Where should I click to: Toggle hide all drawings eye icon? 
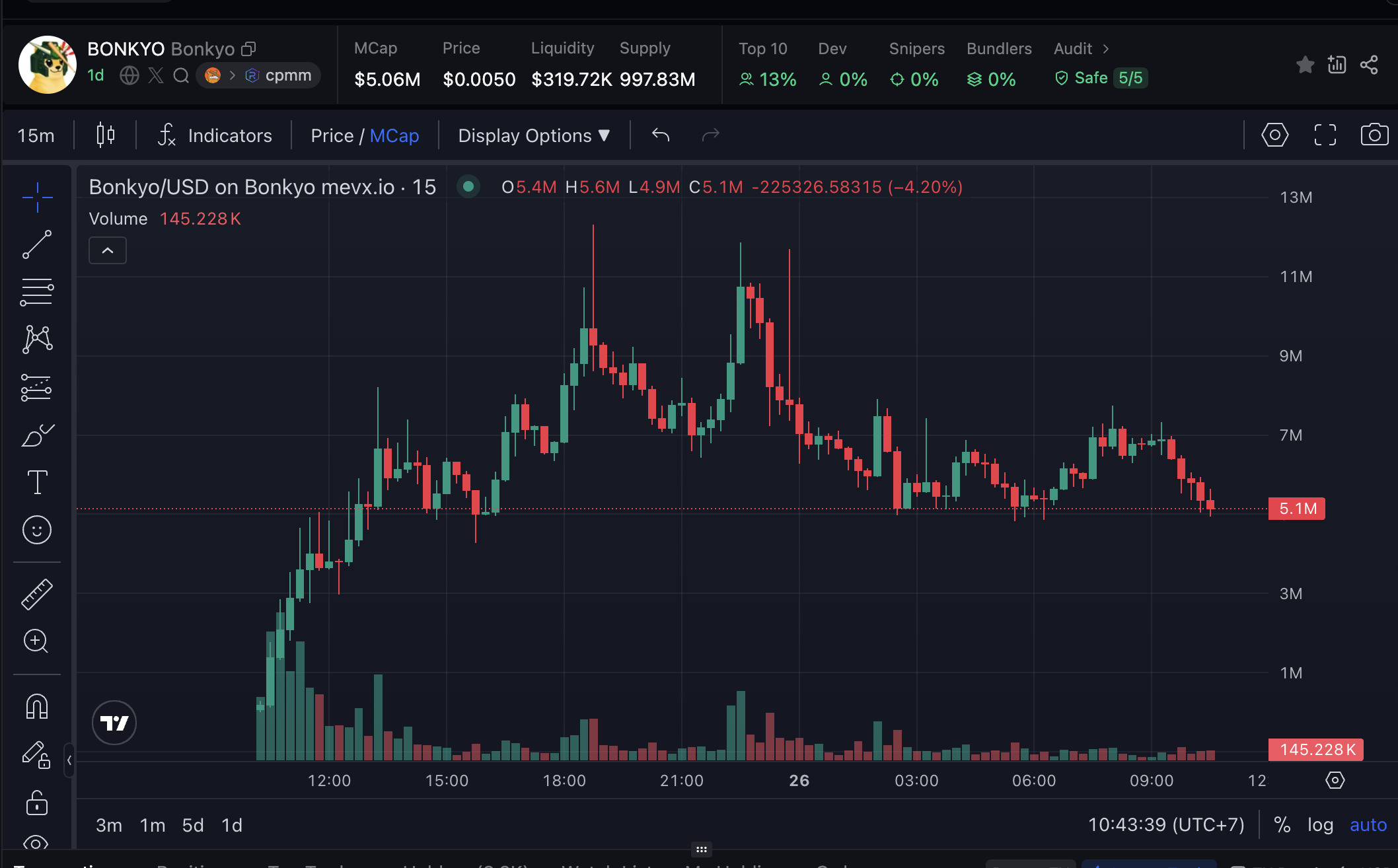click(x=37, y=842)
